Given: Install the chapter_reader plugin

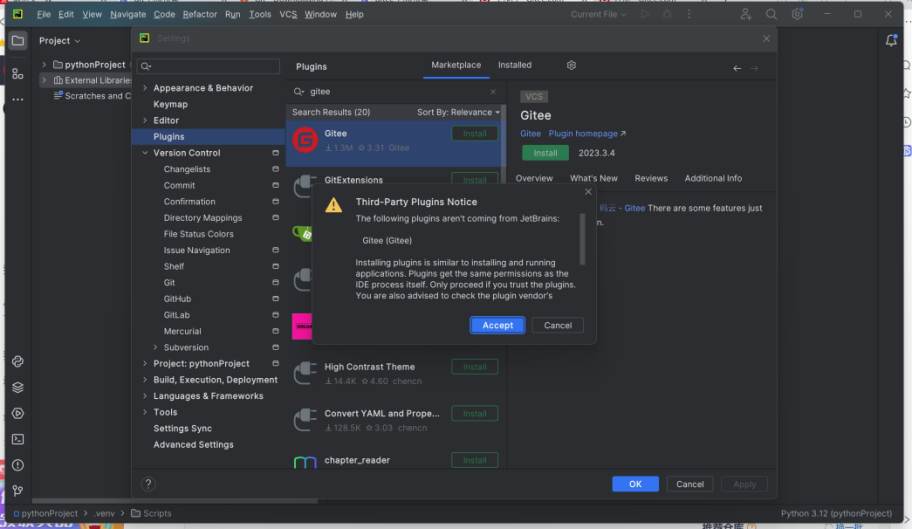Looking at the screenshot, I should click(475, 460).
